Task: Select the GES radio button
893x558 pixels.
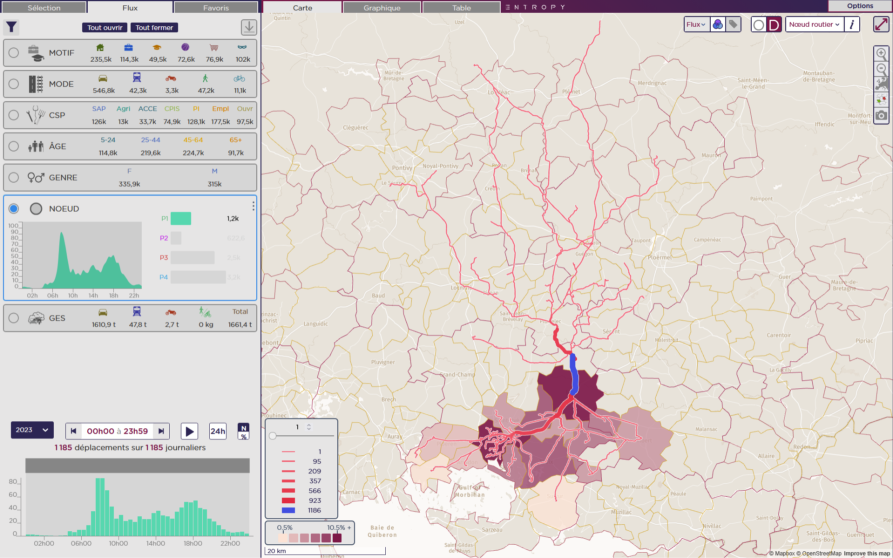Action: click(14, 318)
